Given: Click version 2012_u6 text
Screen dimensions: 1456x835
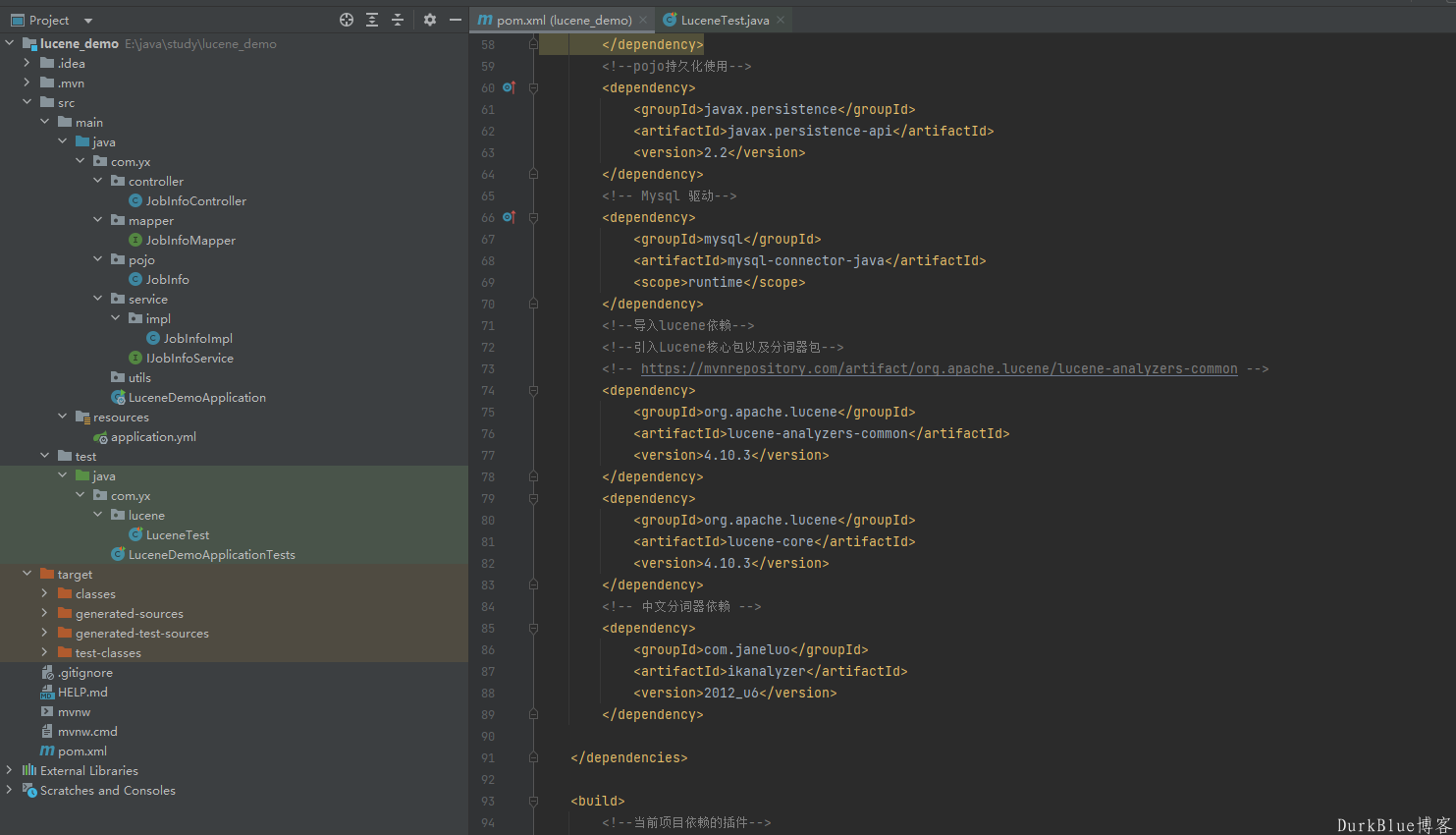Looking at the screenshot, I should coord(731,693).
